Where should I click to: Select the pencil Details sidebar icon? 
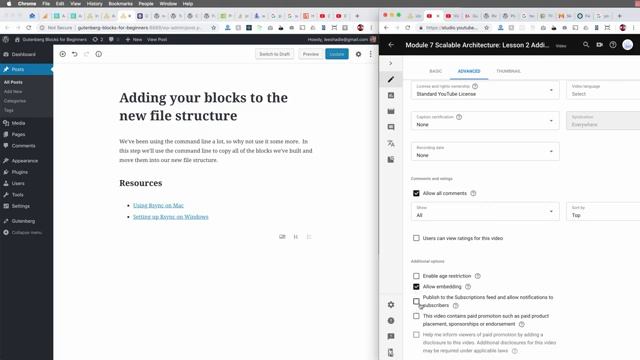tap(391, 79)
